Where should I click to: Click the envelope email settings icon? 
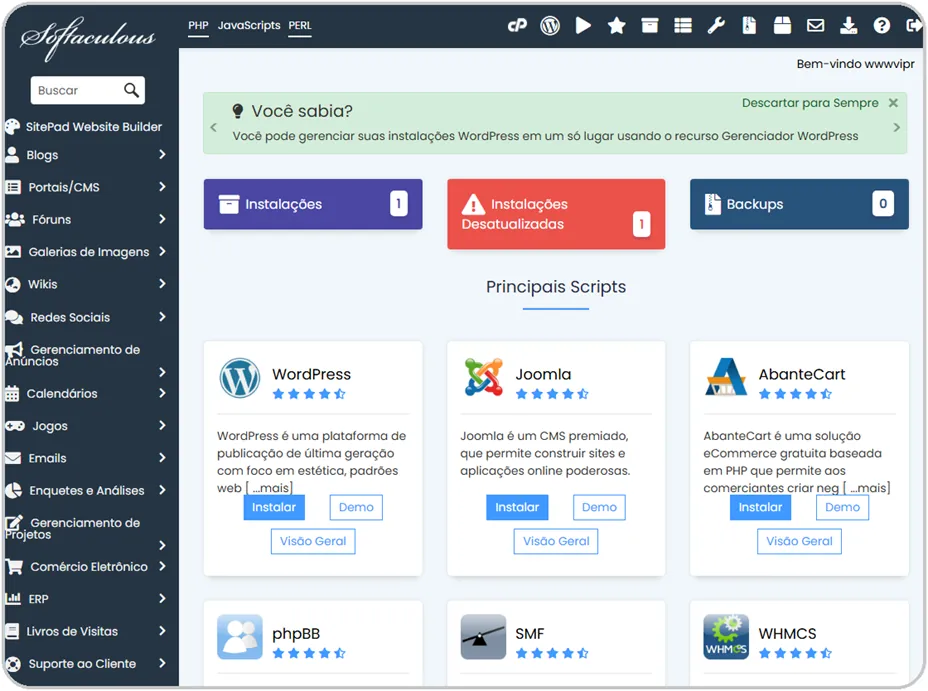click(815, 26)
